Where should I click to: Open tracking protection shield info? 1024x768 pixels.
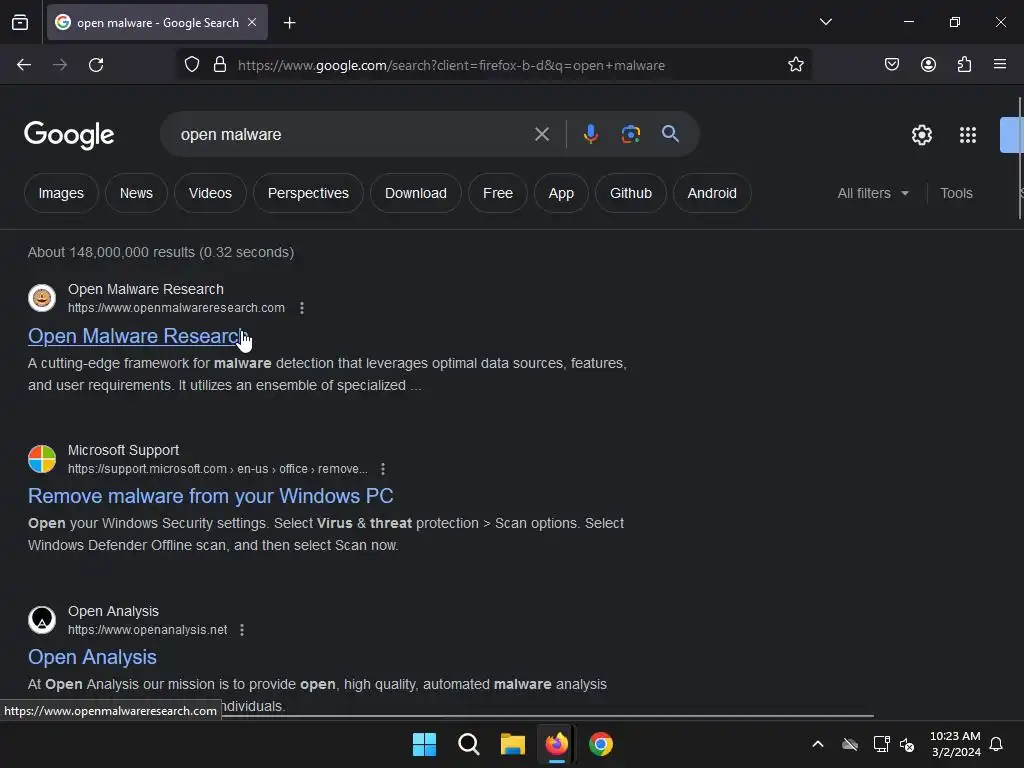[191, 65]
